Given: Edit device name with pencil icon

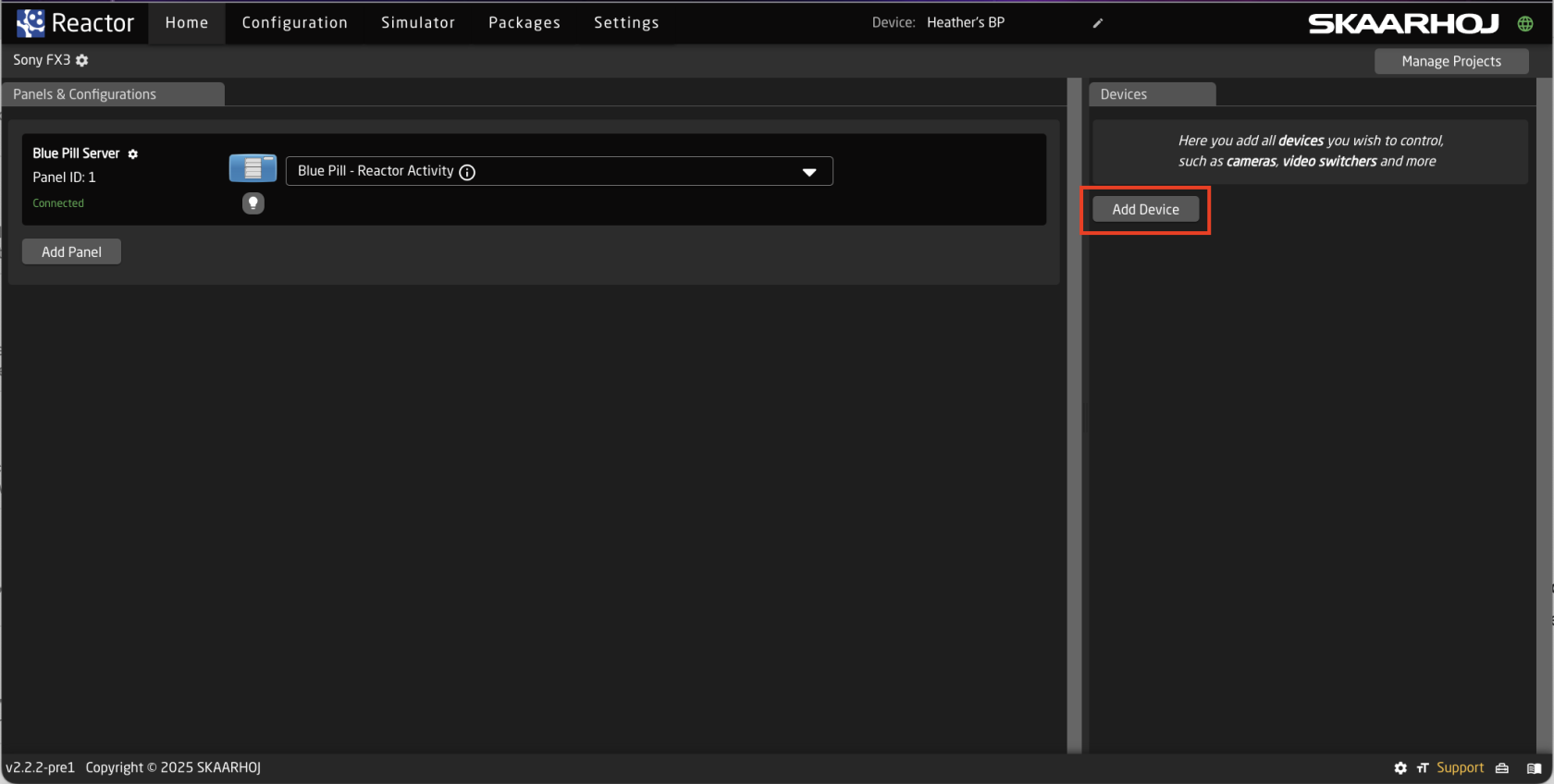Looking at the screenshot, I should [x=1098, y=23].
